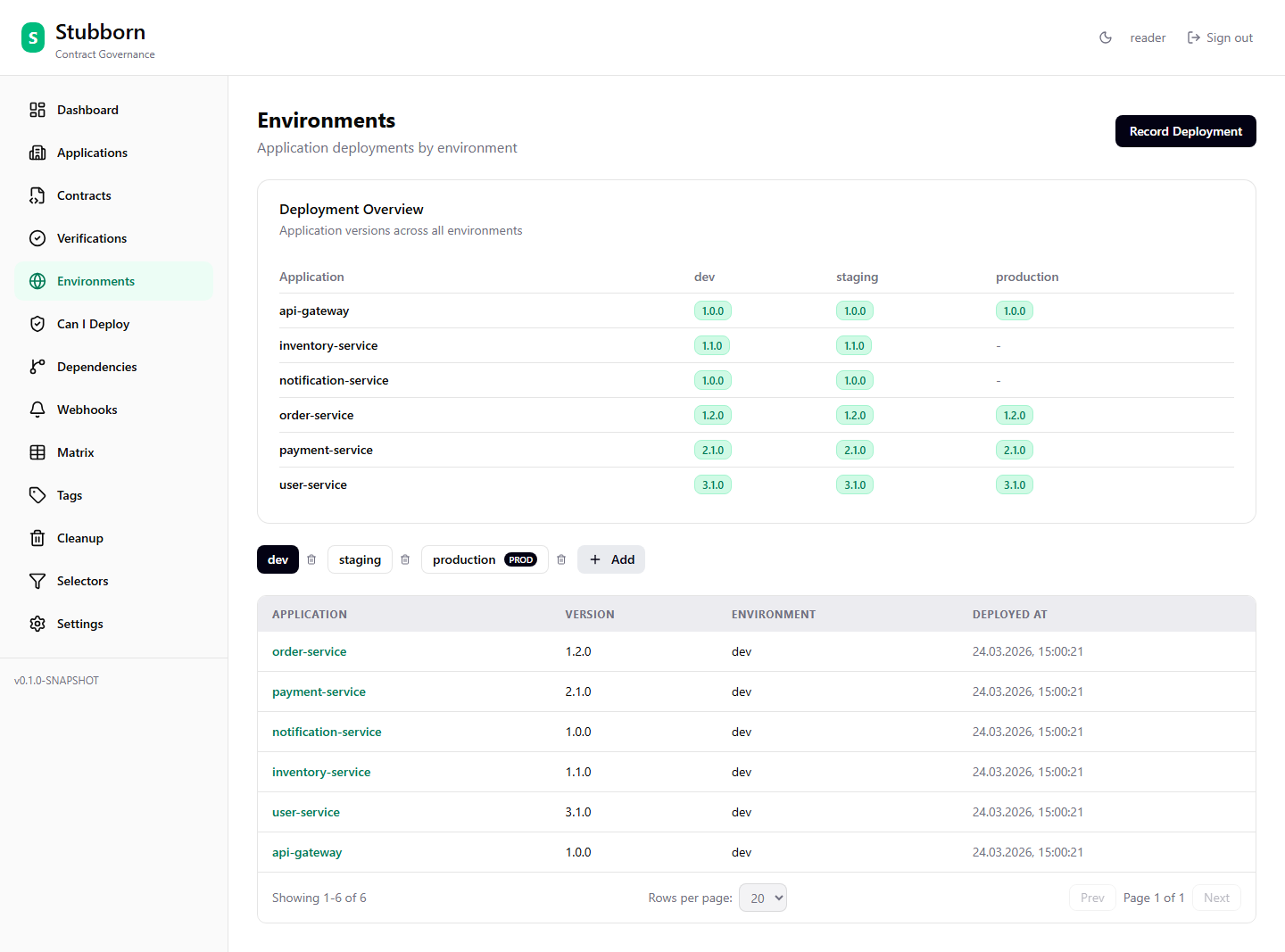Screen dimensions: 1285x952
Task: Click the Stubborn logo icon
Action: tap(33, 37)
